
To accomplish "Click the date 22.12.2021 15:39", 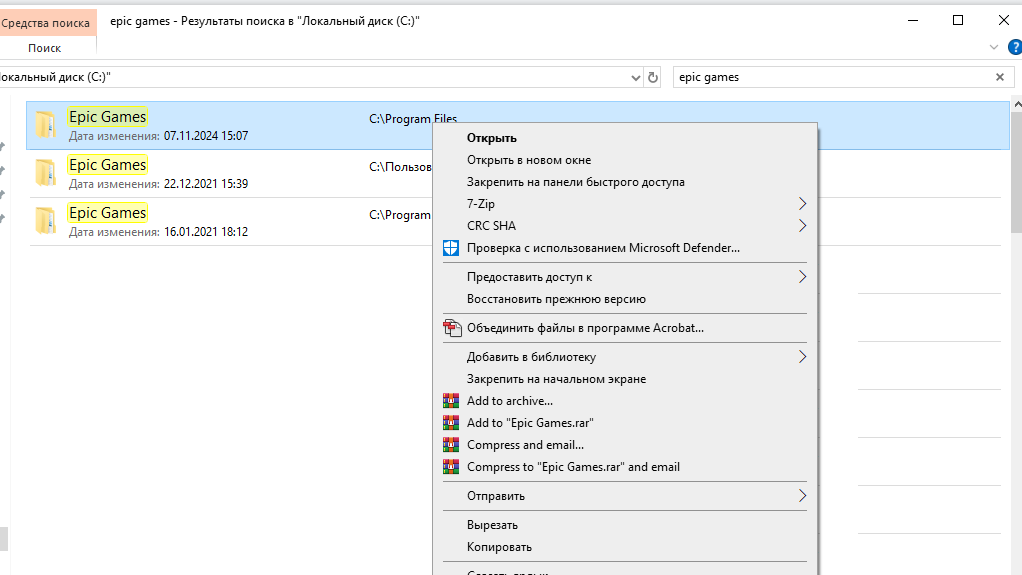I will (206, 184).
